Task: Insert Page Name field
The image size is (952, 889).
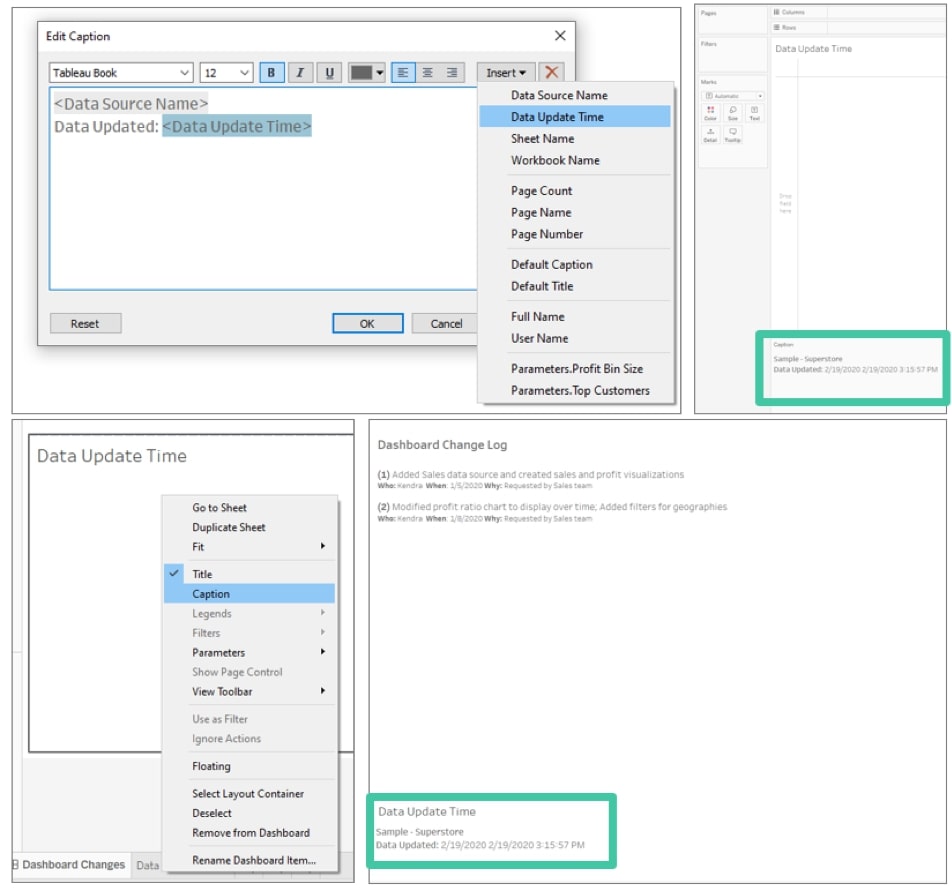Action: coord(575,213)
